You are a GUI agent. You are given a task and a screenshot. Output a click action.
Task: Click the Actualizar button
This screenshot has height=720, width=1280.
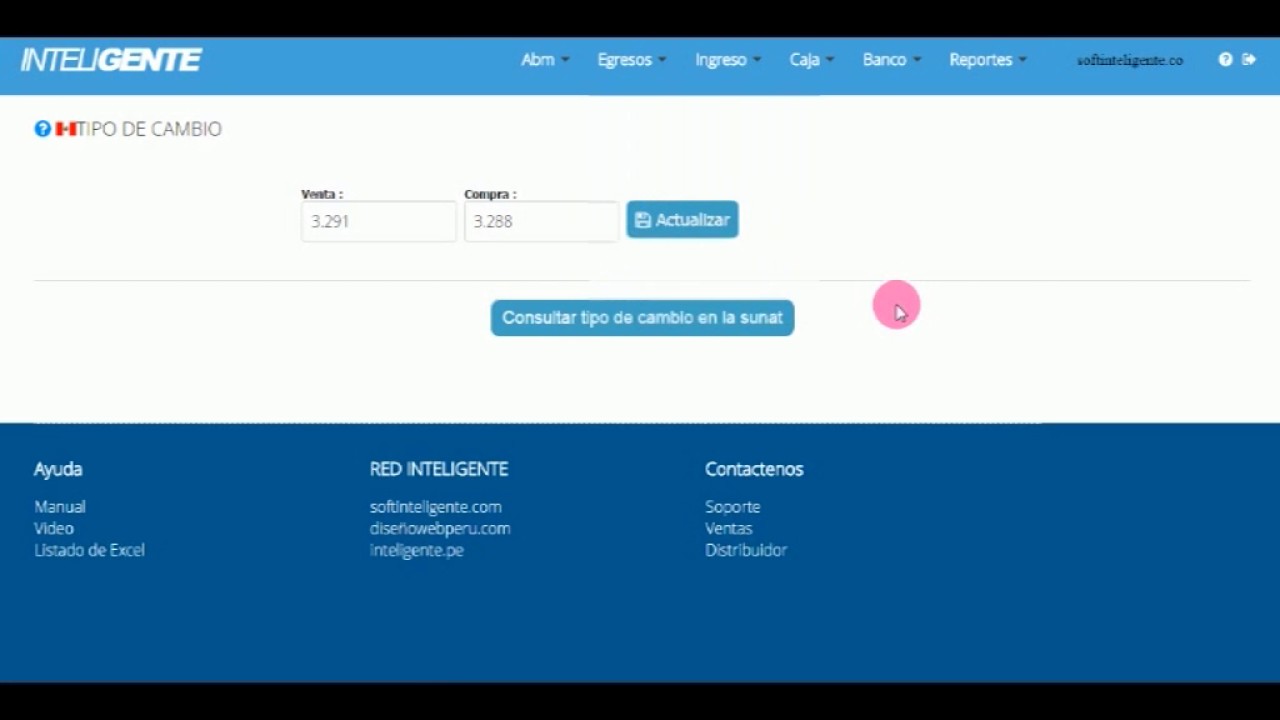(x=682, y=220)
